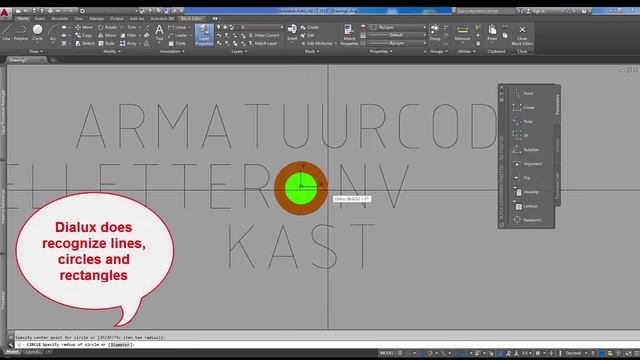Expand the Modify panel dropdown
This screenshot has height=360, width=640.
(x=112, y=51)
